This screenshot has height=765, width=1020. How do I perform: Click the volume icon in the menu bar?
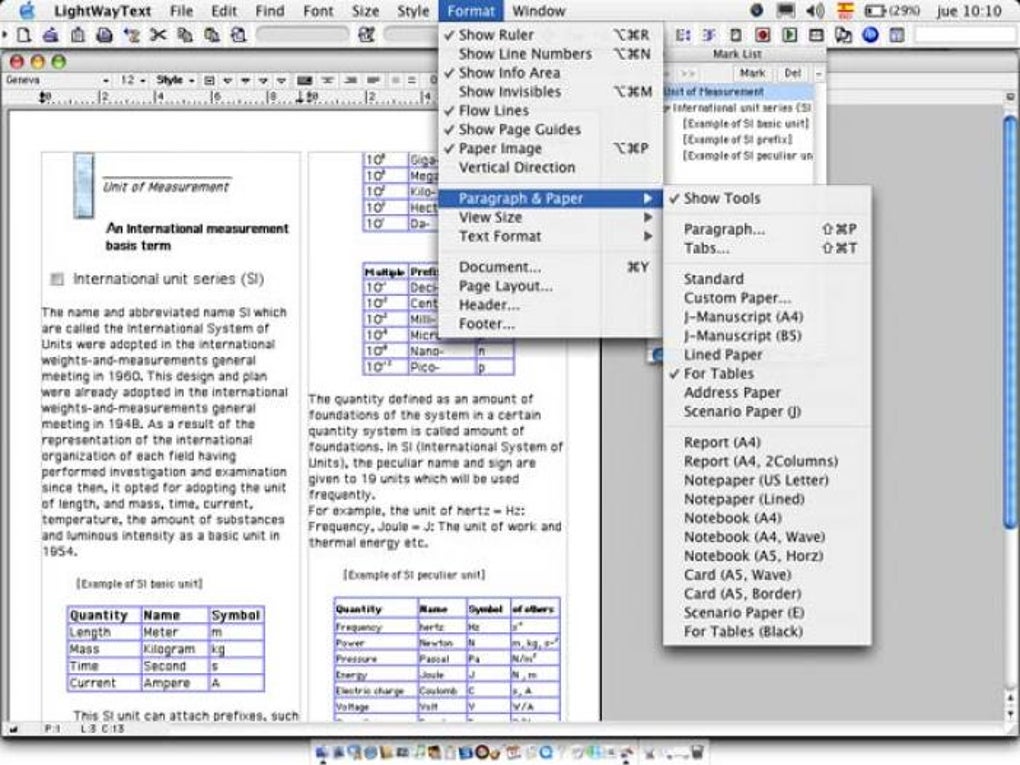pyautogui.click(x=815, y=10)
